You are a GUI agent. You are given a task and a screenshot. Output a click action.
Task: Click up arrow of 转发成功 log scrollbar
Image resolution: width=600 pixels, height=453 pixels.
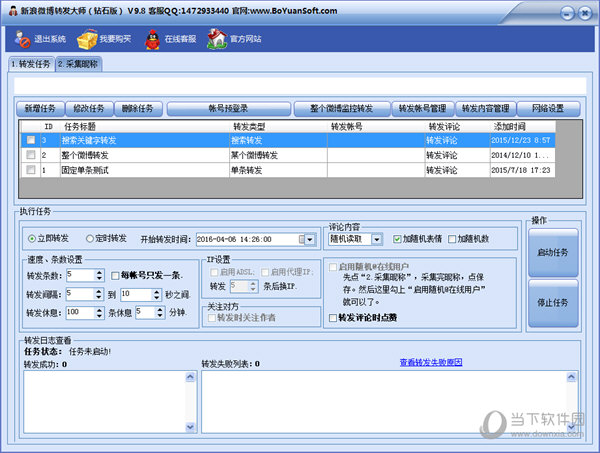click(190, 377)
